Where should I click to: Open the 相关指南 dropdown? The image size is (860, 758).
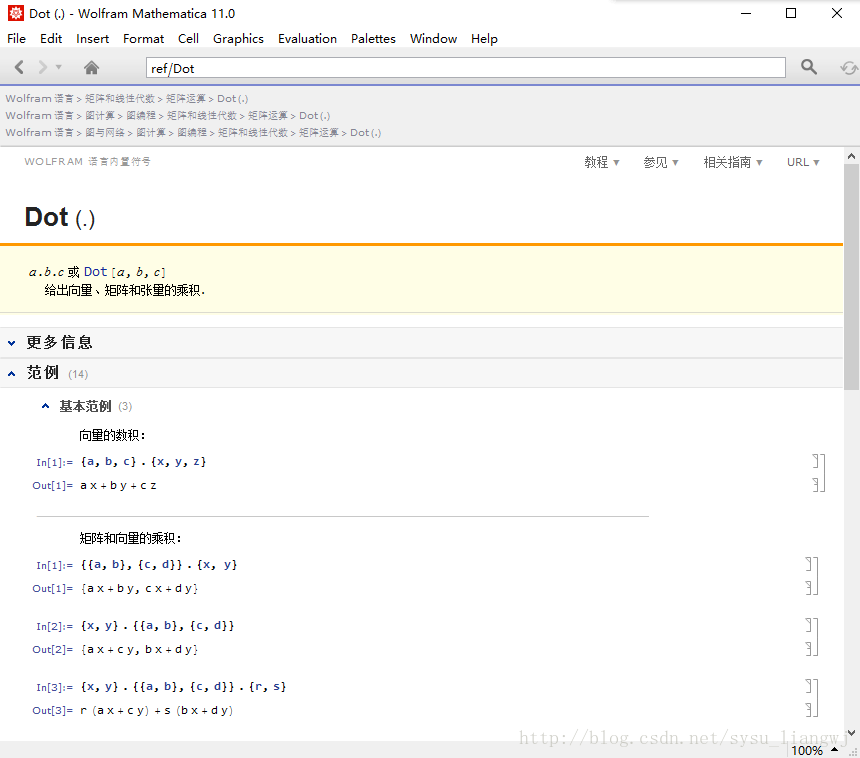pos(733,162)
